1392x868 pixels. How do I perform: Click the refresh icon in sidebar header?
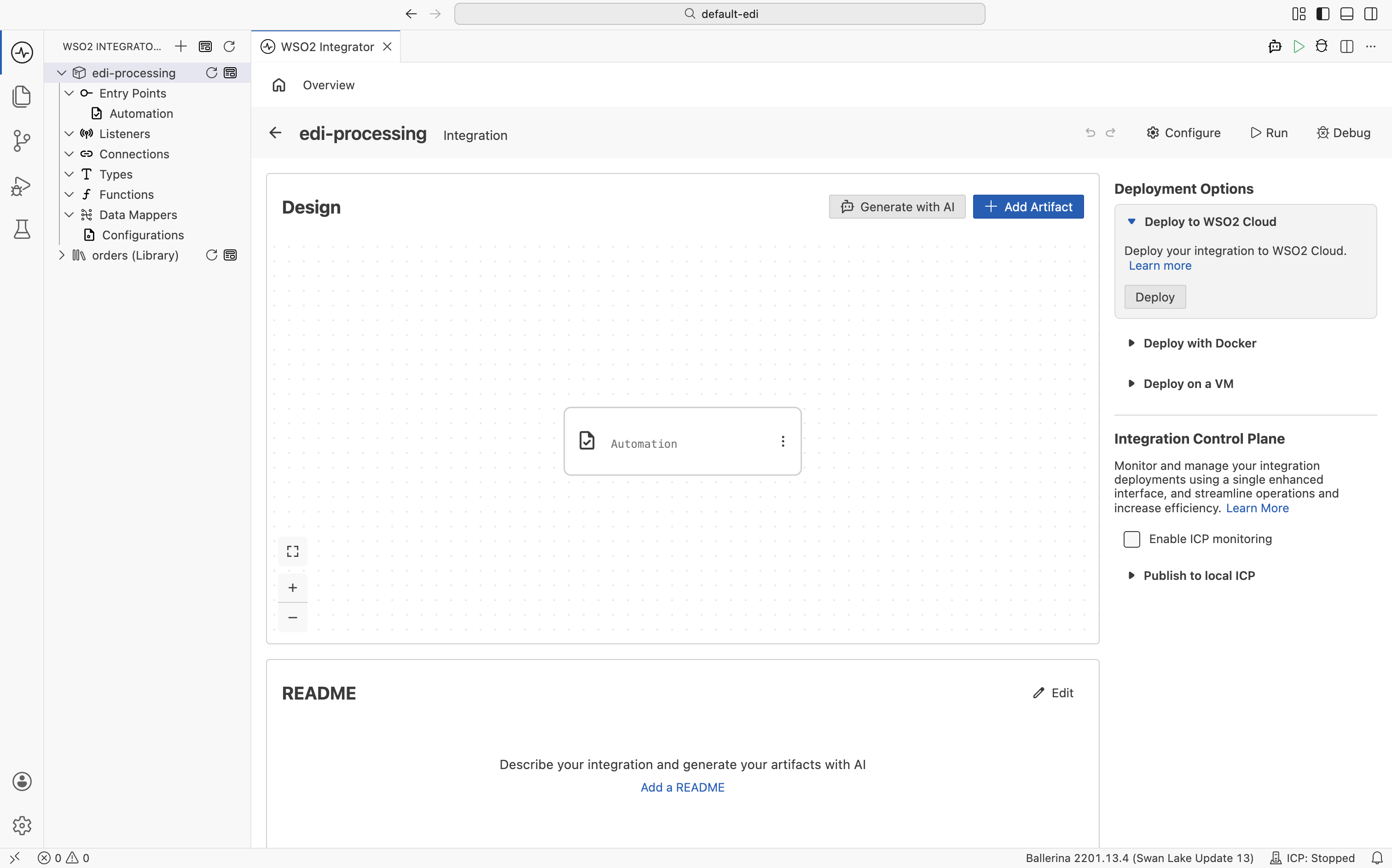pos(229,46)
